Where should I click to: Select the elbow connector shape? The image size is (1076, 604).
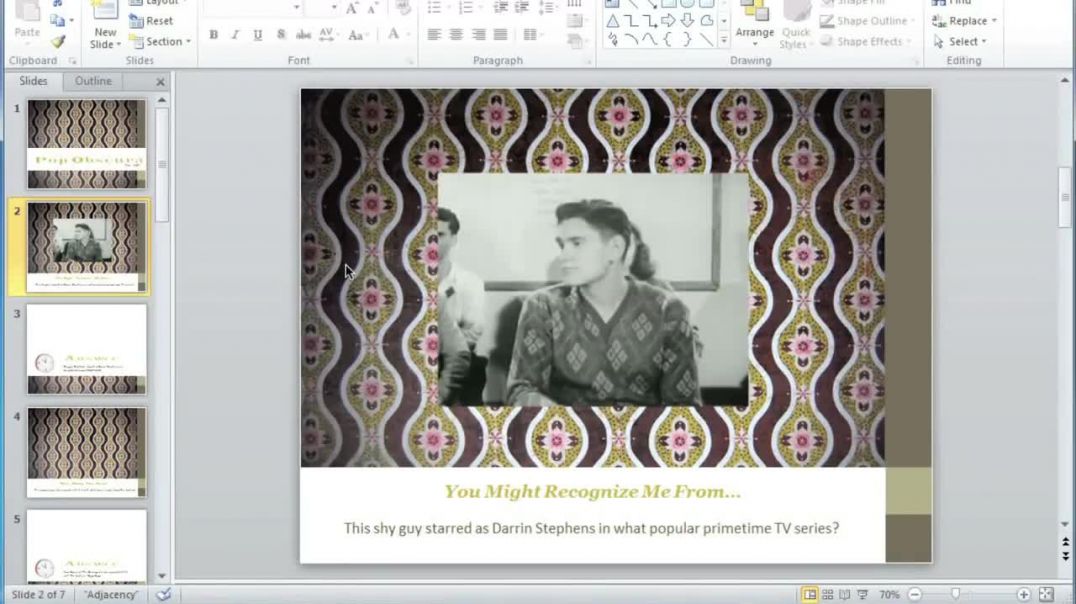pyautogui.click(x=631, y=21)
